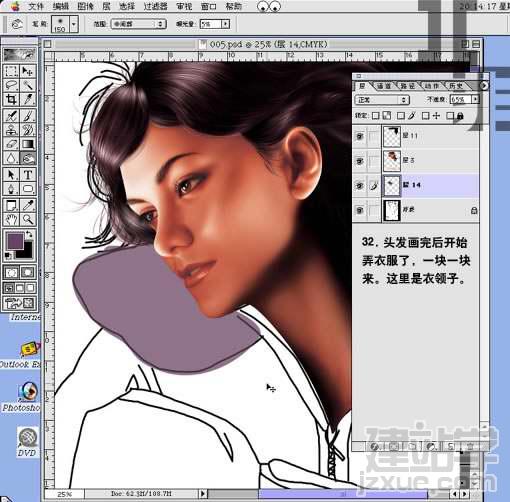This screenshot has height=502, width=510.
Task: Click the eyes icon in menu bar
Action: point(269,6)
